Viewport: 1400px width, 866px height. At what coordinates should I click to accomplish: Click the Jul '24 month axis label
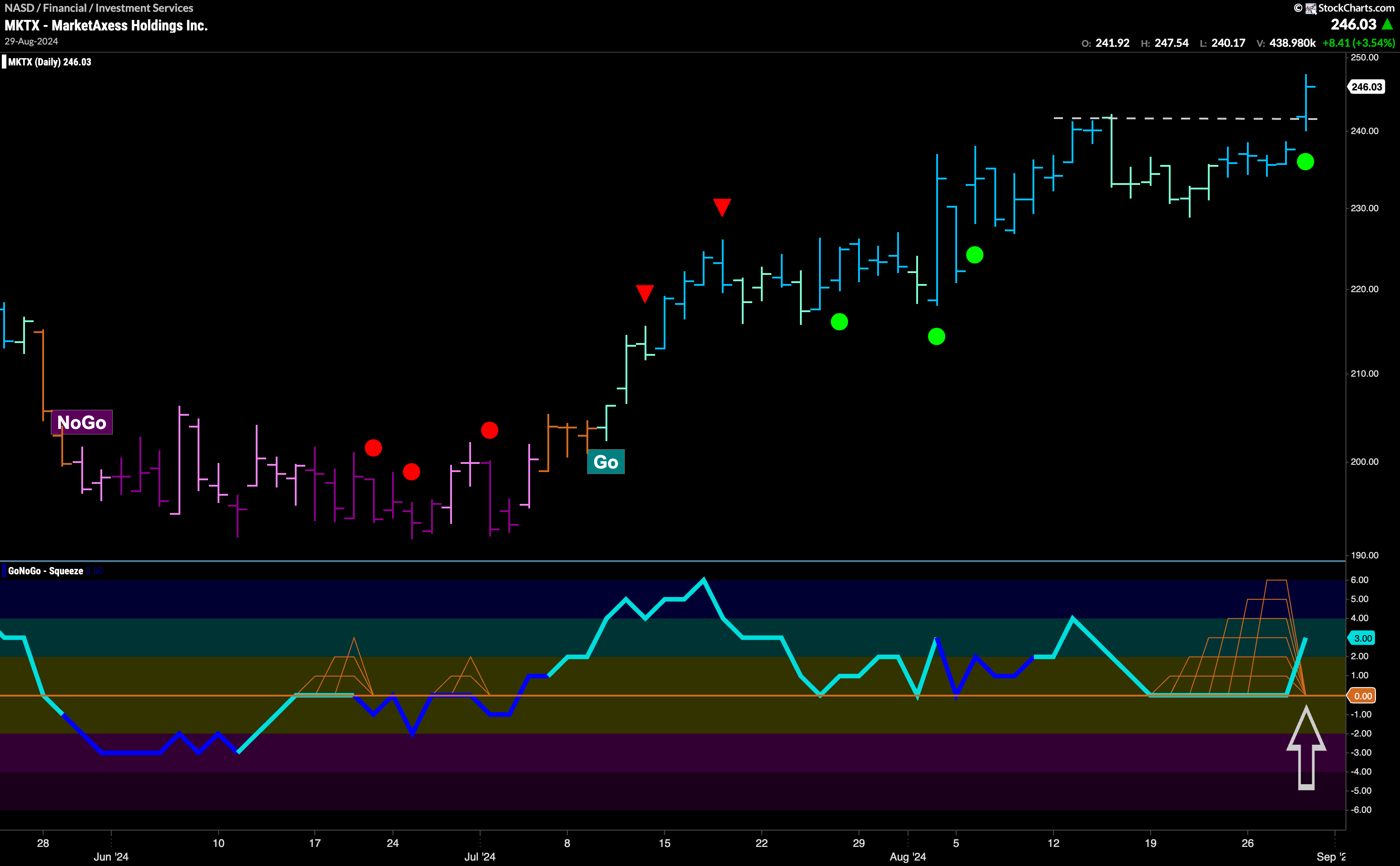(x=480, y=857)
